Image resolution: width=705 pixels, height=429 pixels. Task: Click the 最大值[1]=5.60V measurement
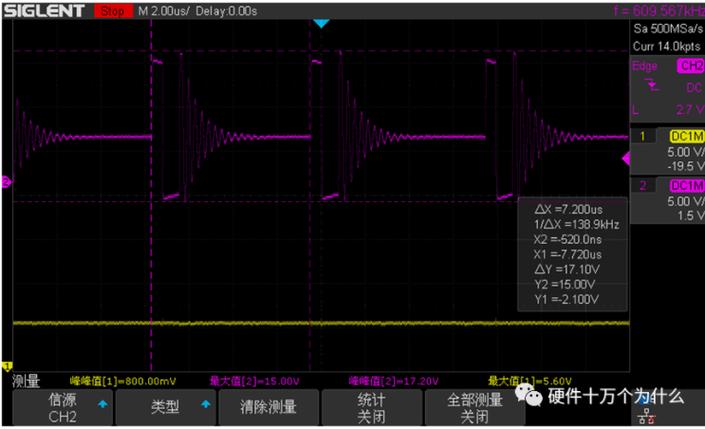[530, 381]
